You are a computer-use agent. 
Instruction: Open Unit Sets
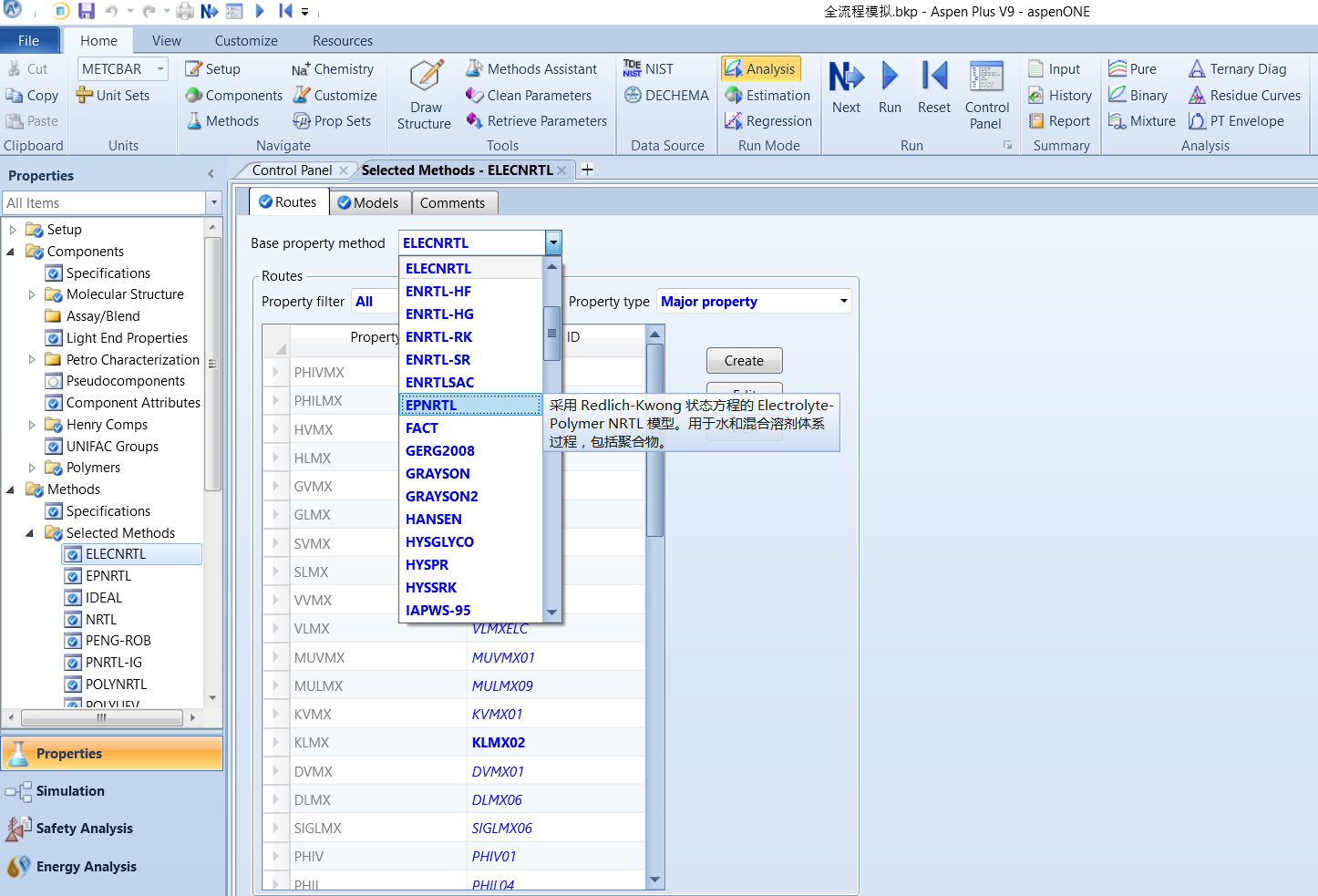[x=113, y=95]
